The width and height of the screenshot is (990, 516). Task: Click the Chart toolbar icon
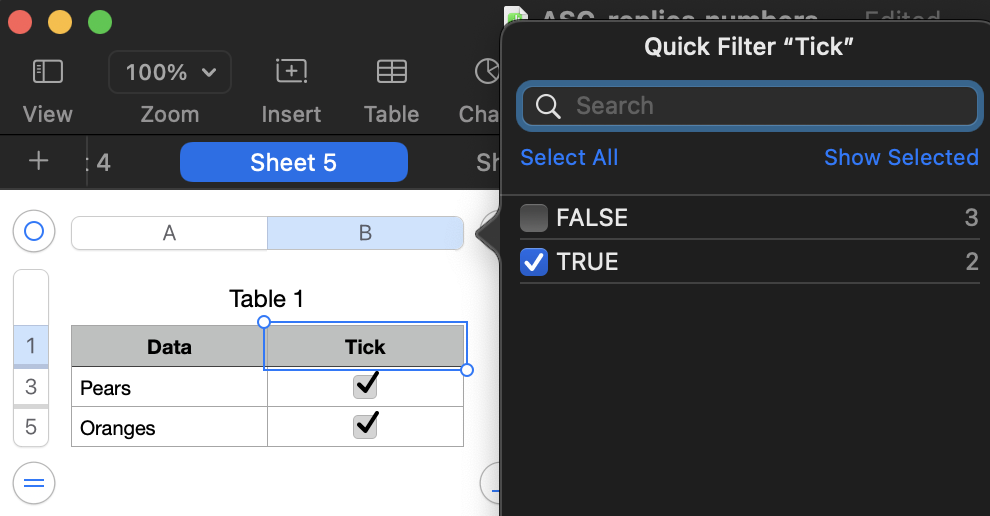click(487, 72)
